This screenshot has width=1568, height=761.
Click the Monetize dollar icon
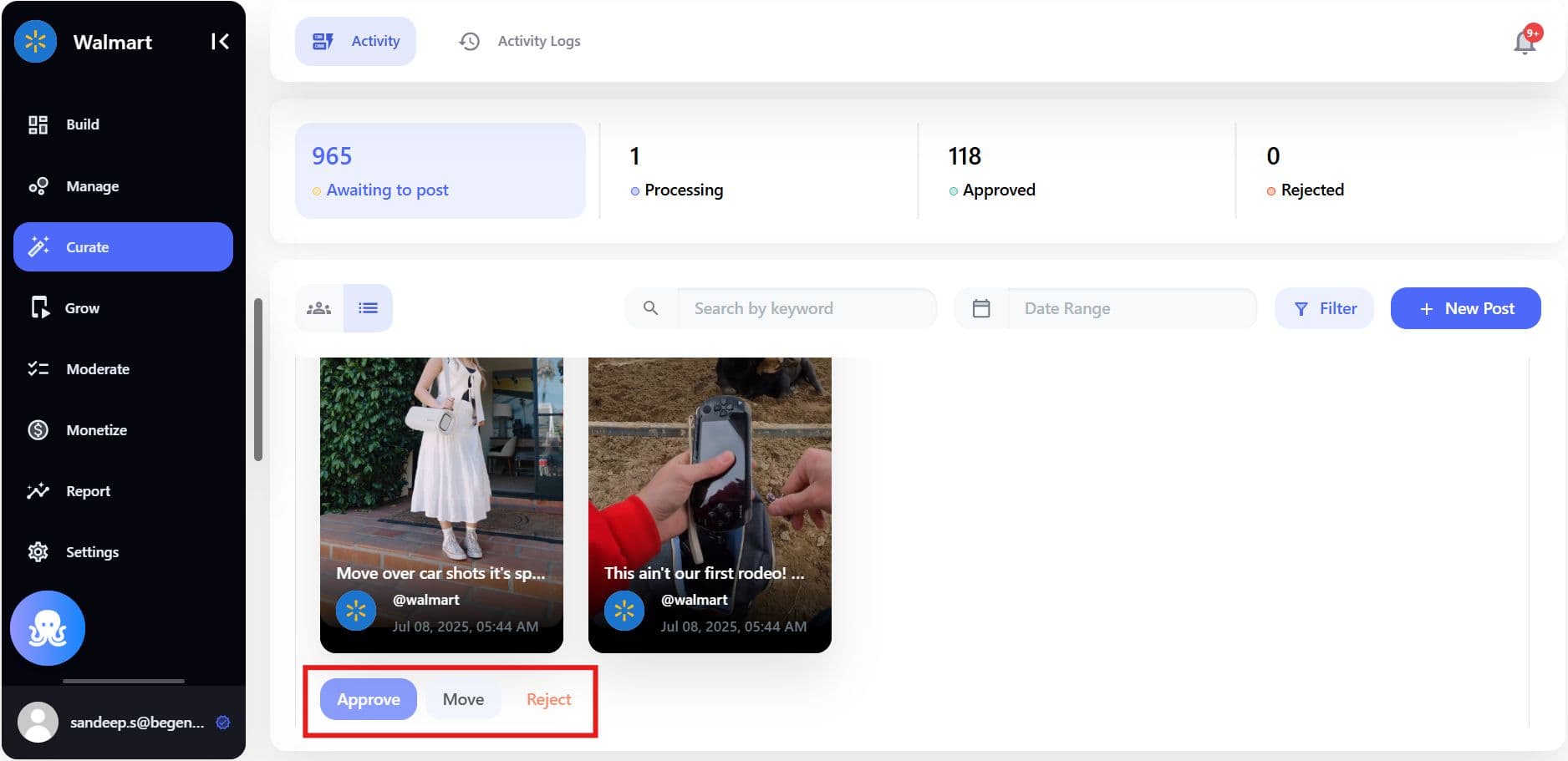click(x=38, y=430)
